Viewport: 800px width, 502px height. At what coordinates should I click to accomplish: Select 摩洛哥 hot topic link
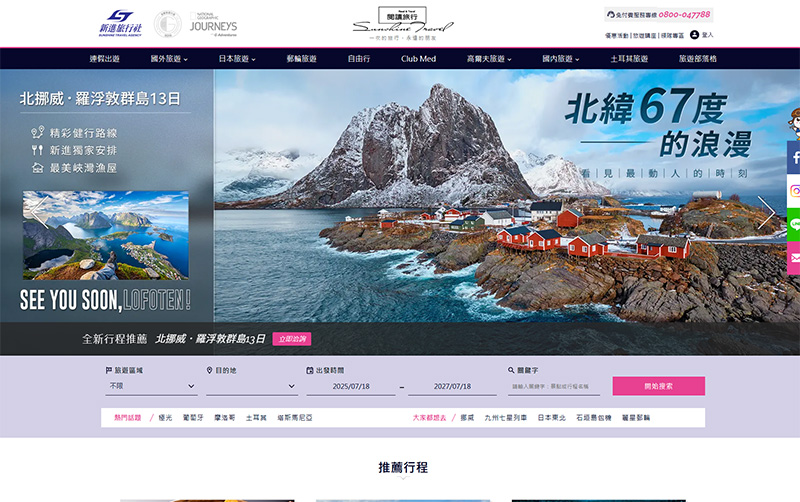(x=224, y=417)
